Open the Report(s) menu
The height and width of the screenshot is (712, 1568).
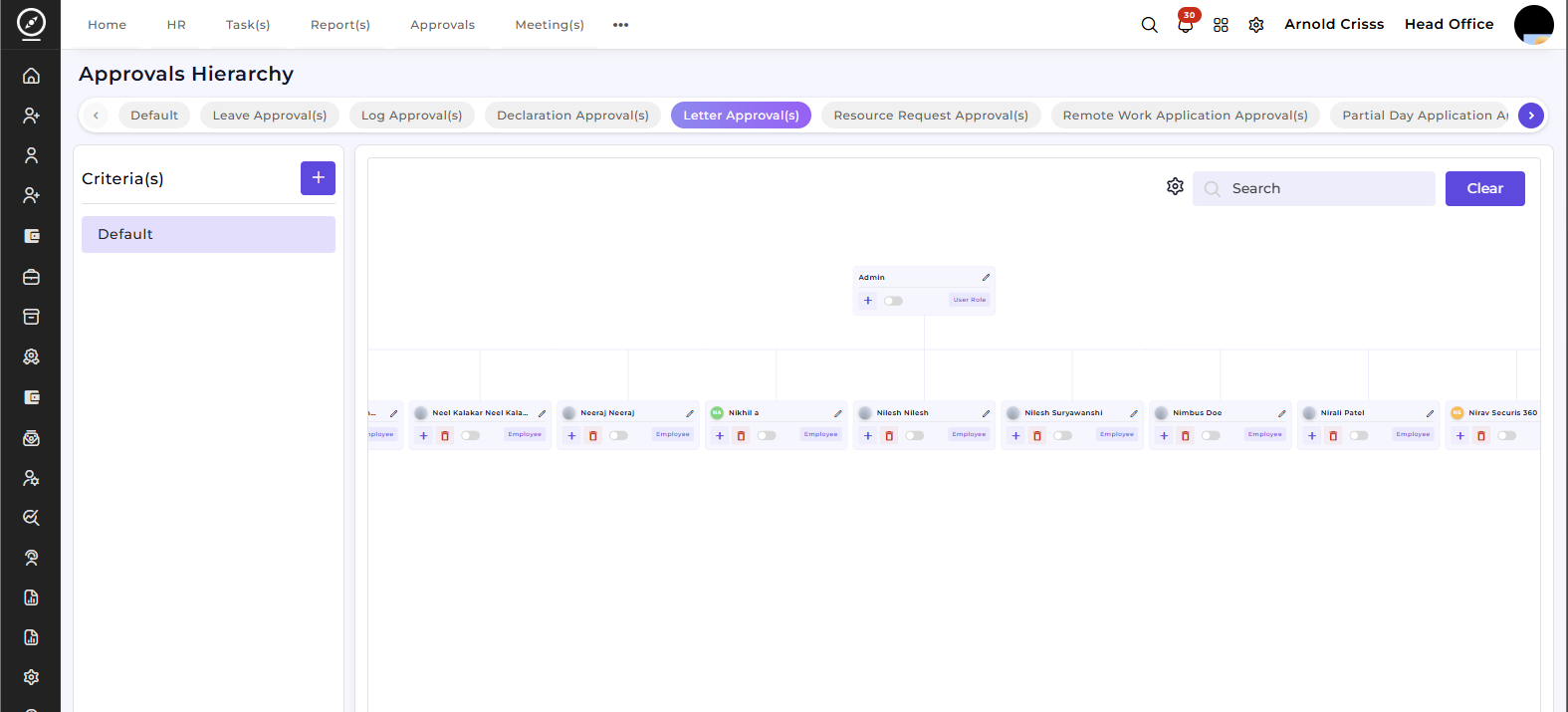[340, 25]
